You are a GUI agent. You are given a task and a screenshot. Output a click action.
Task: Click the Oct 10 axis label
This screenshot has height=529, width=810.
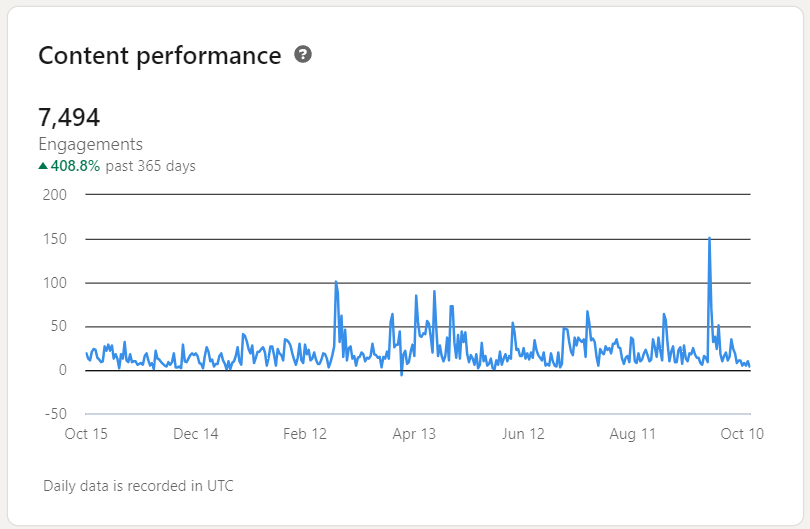742,434
